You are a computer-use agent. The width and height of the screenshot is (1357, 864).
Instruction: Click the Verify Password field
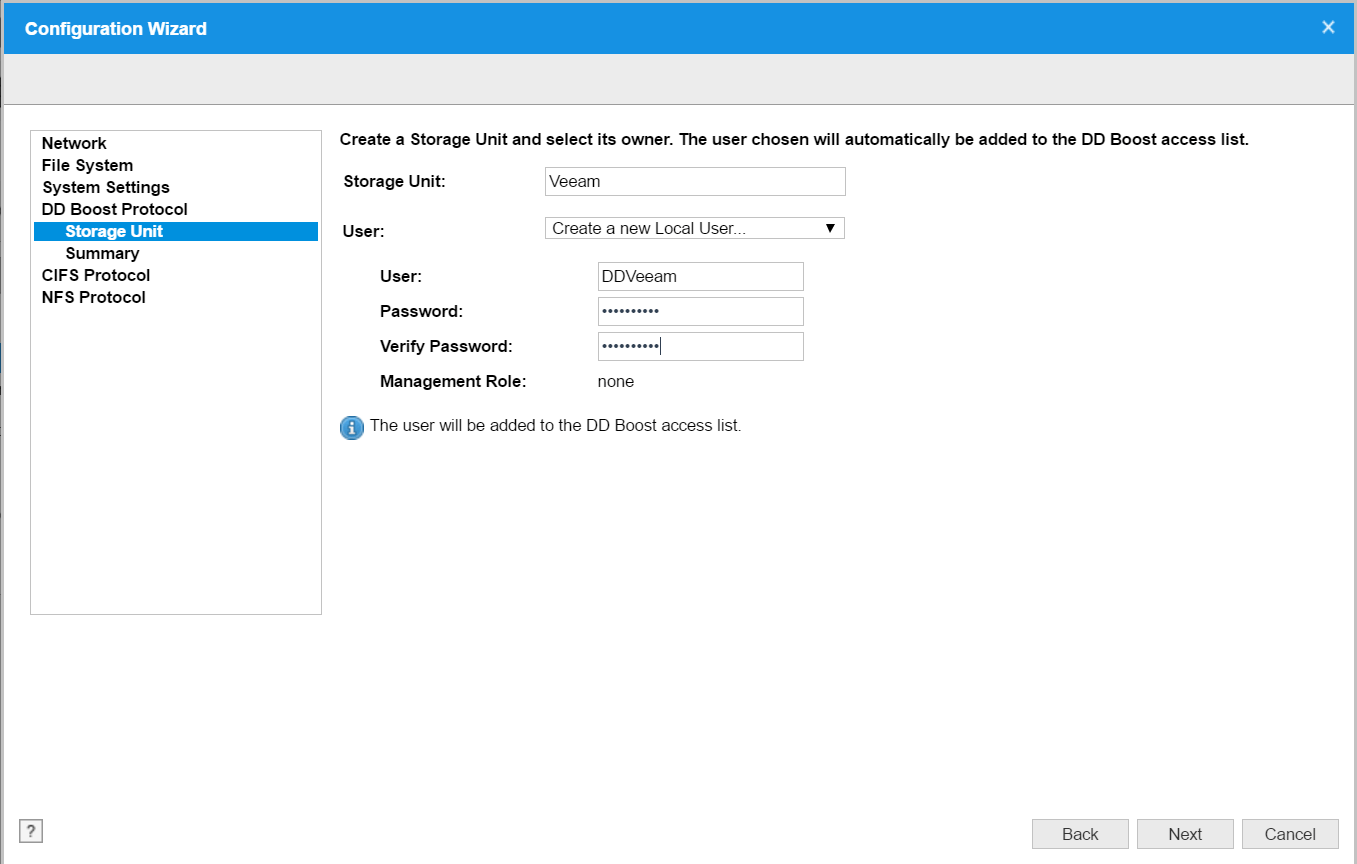(x=700, y=346)
